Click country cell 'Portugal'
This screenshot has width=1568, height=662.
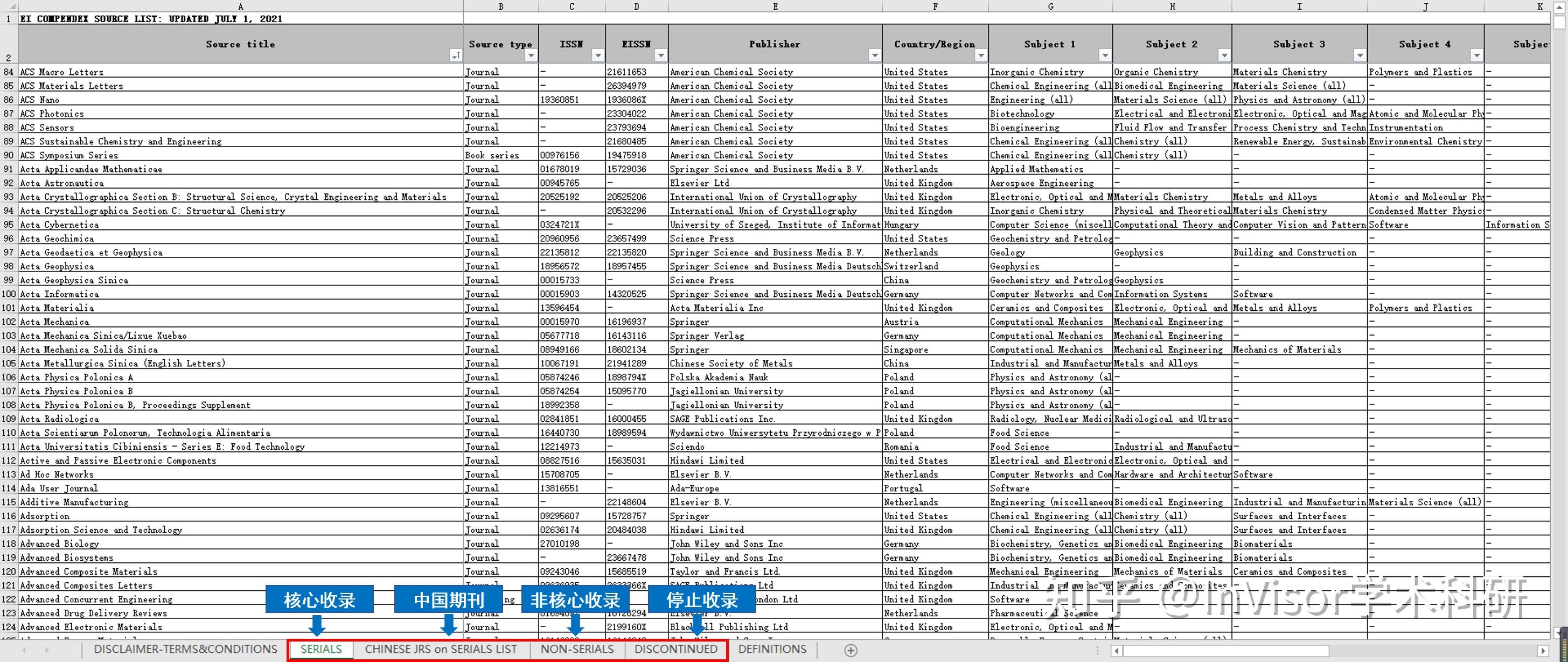pyautogui.click(x=935, y=488)
